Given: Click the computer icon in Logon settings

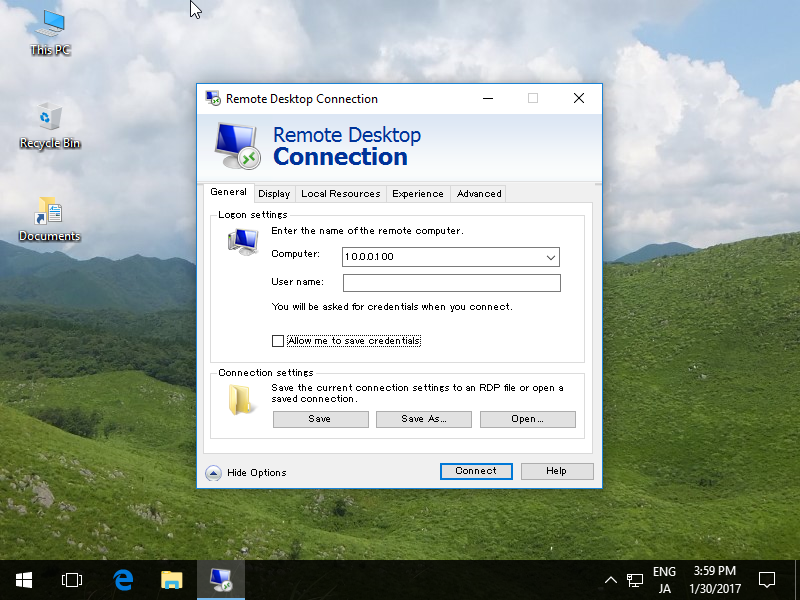Looking at the screenshot, I should (241, 241).
